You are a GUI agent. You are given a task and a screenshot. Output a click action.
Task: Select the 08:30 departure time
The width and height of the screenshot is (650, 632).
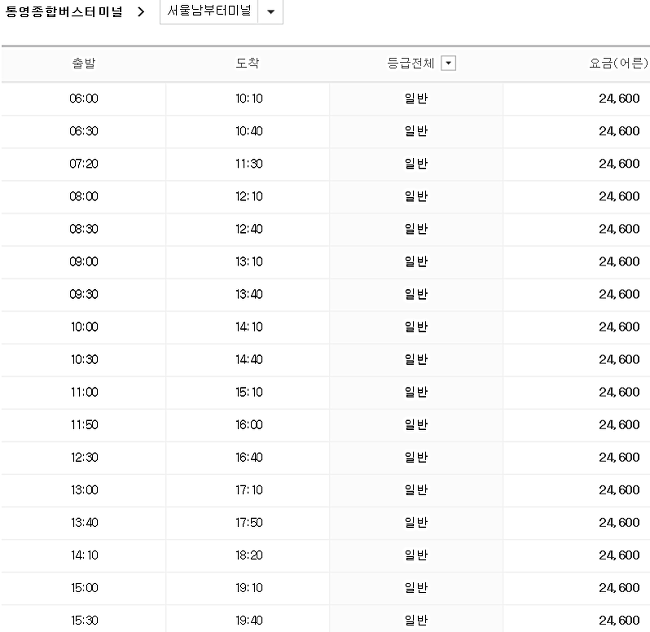pos(84,229)
